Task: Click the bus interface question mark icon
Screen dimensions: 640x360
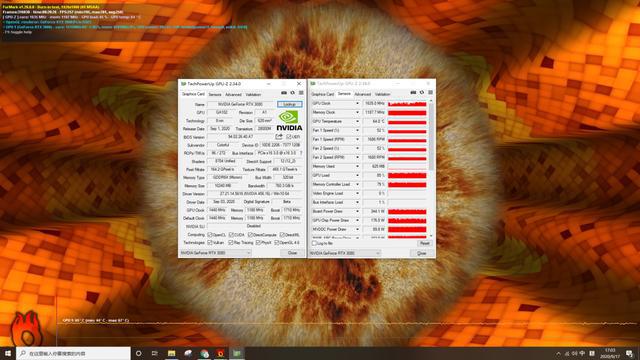Action: (301, 153)
